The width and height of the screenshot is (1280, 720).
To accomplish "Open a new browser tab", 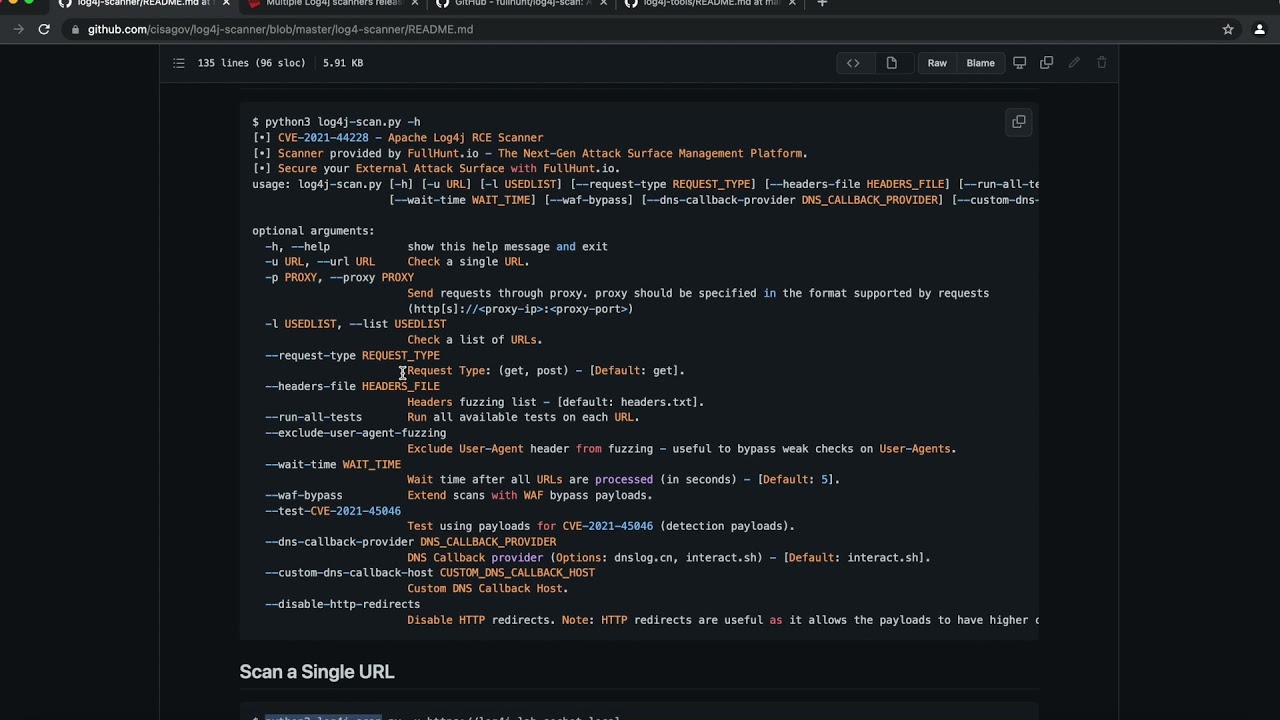I will [x=822, y=3].
